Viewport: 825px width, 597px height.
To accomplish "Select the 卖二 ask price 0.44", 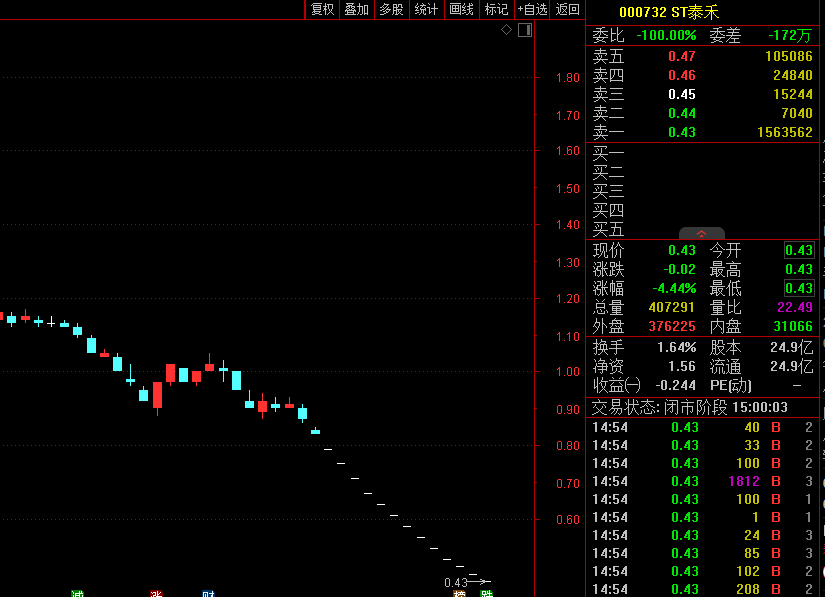I will pos(681,113).
